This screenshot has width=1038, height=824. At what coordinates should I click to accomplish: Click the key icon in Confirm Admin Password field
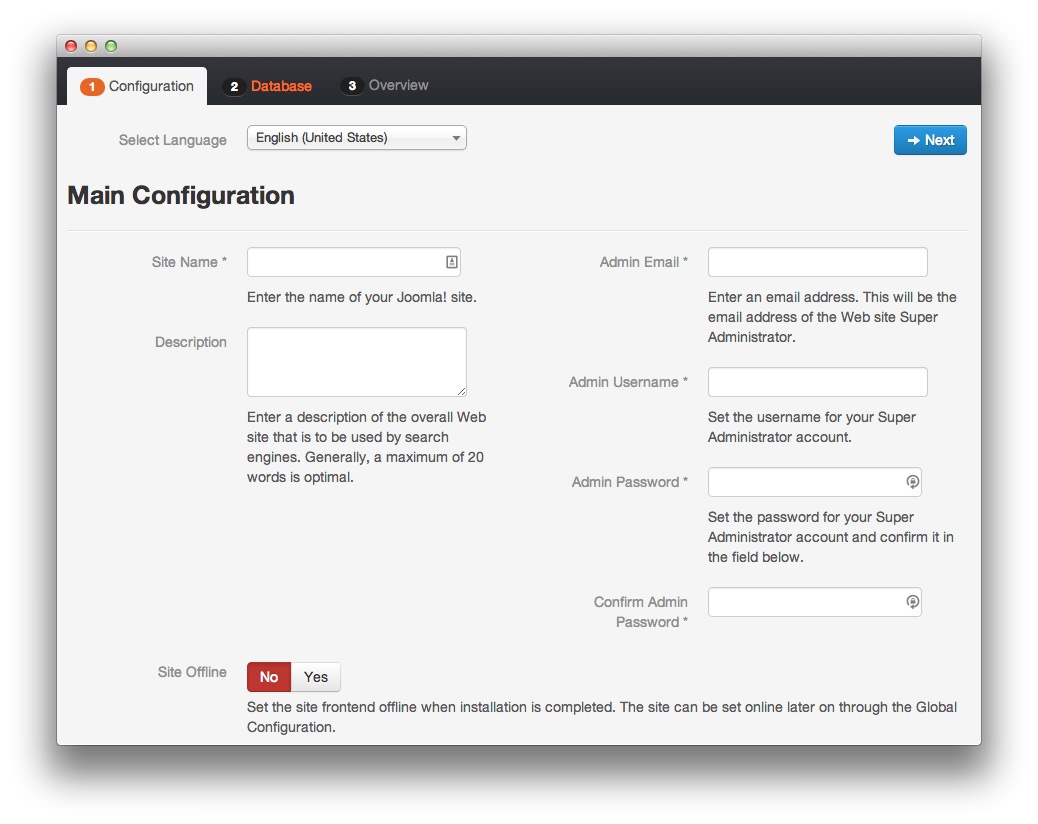(912, 602)
